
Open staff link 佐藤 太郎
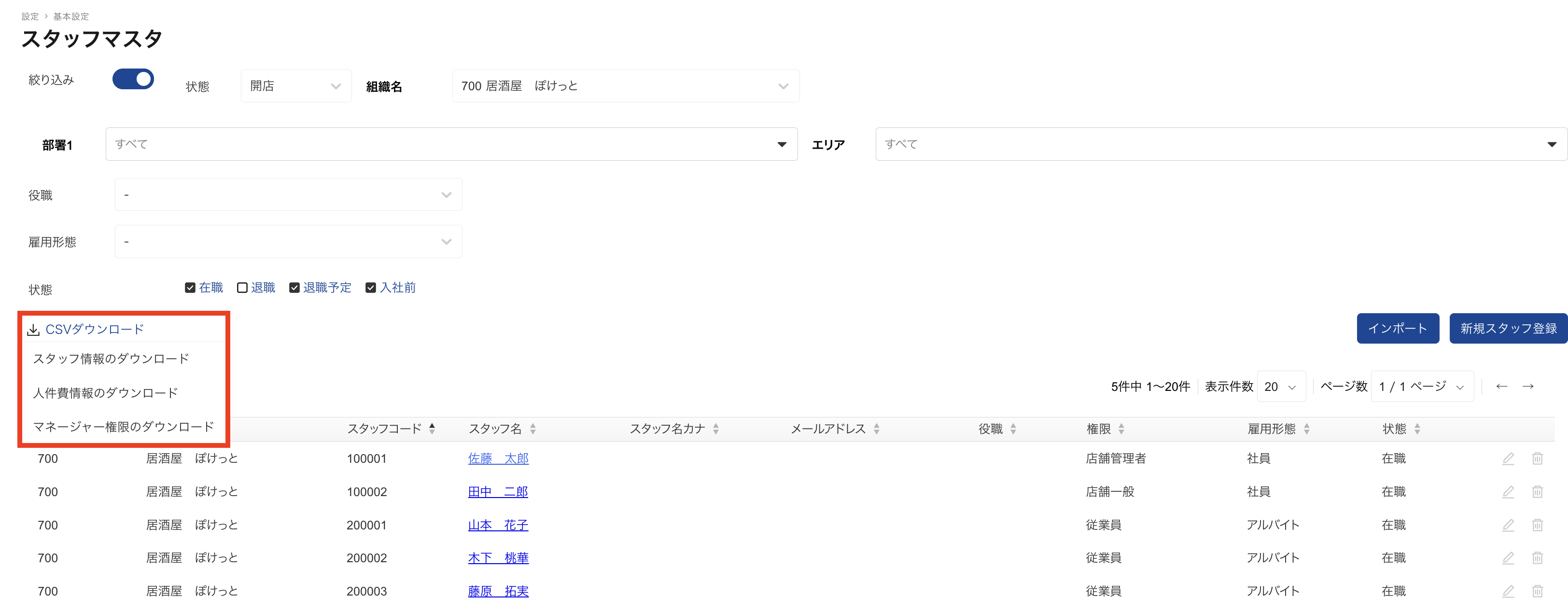[x=498, y=458]
